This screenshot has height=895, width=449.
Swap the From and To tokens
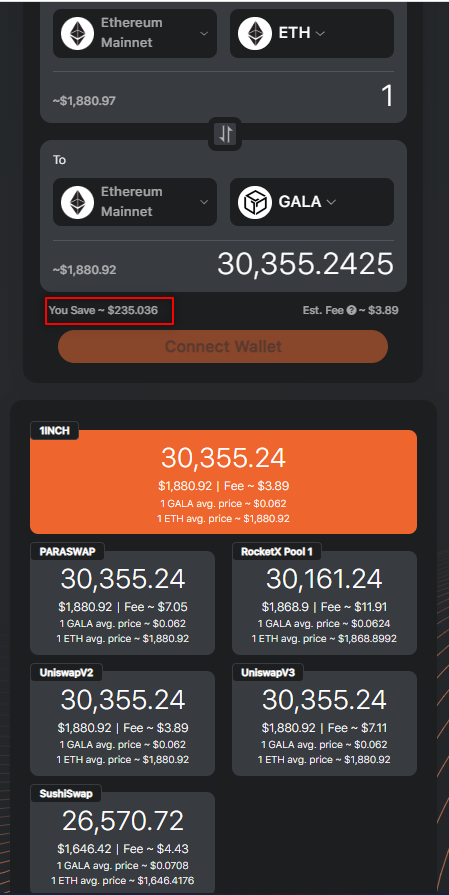click(226, 134)
